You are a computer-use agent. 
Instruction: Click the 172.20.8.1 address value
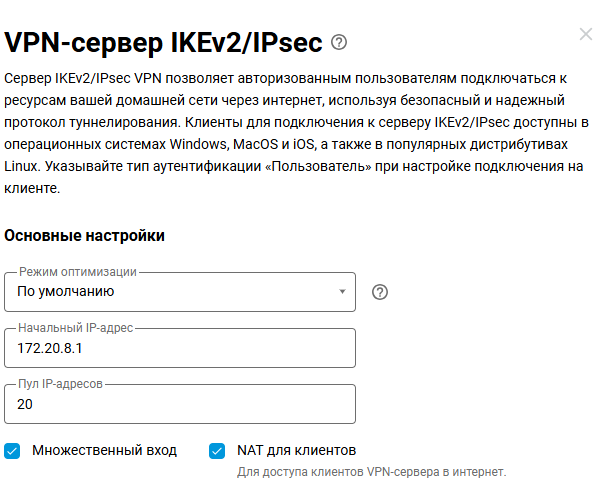pos(50,348)
